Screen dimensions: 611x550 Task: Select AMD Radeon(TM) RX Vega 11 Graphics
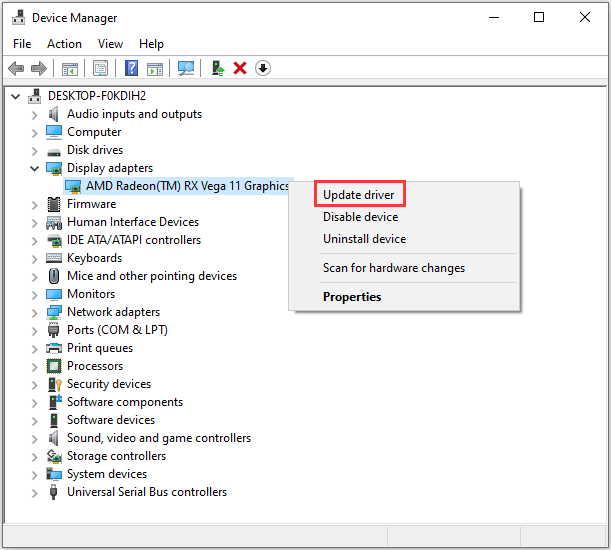(x=187, y=186)
